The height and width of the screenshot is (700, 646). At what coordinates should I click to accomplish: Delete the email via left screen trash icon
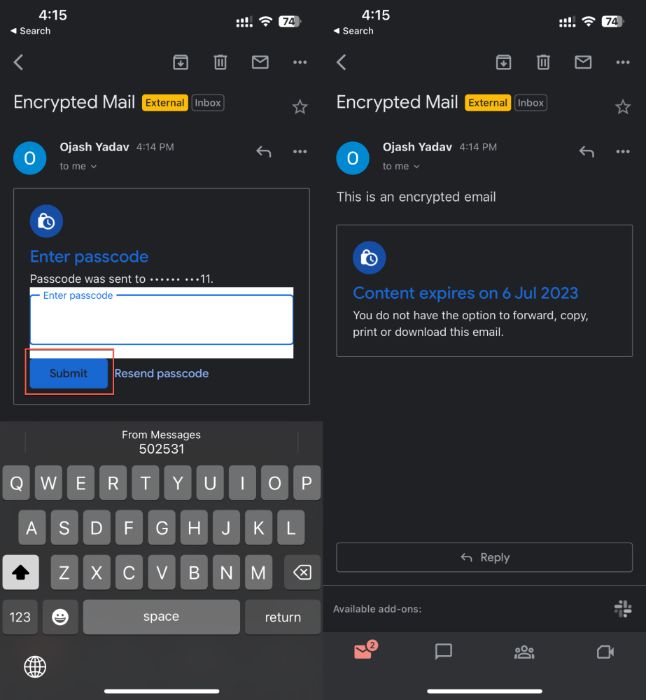coord(220,62)
